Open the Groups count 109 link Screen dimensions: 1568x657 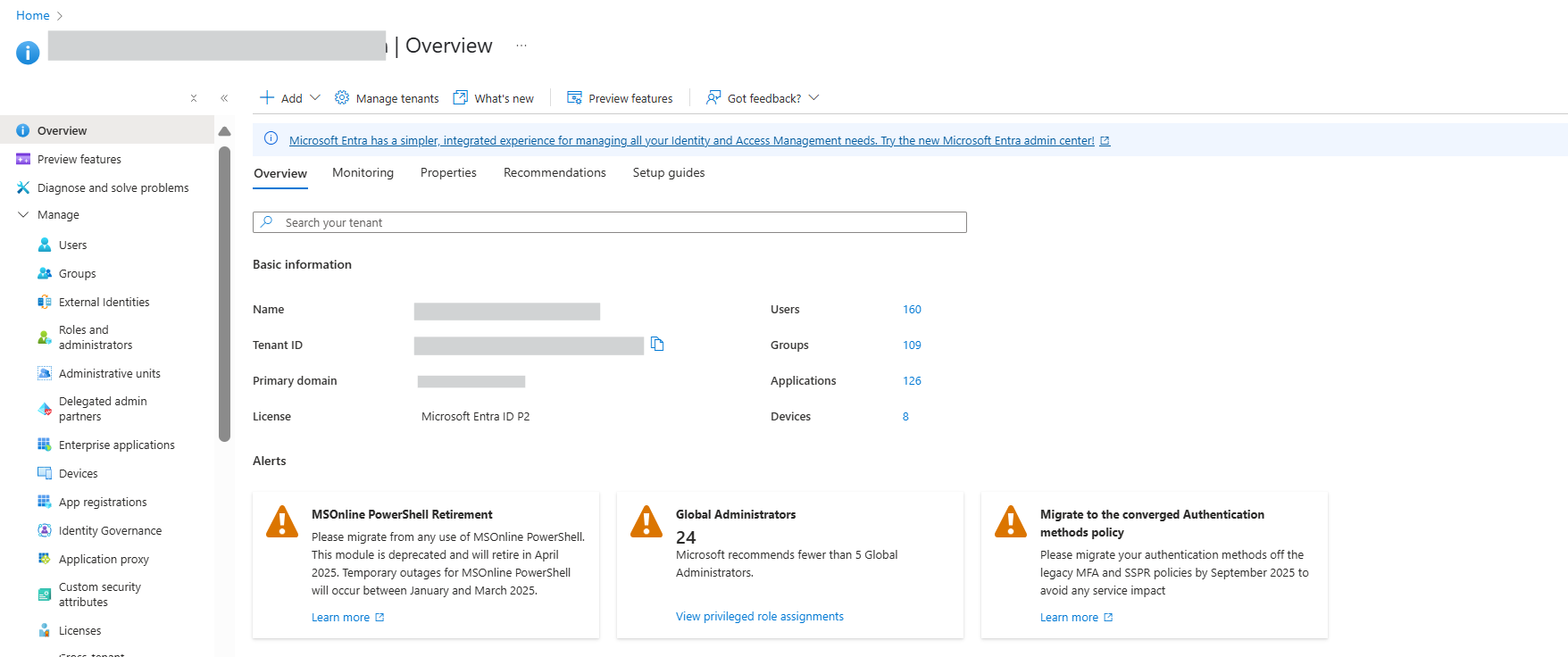(912, 345)
